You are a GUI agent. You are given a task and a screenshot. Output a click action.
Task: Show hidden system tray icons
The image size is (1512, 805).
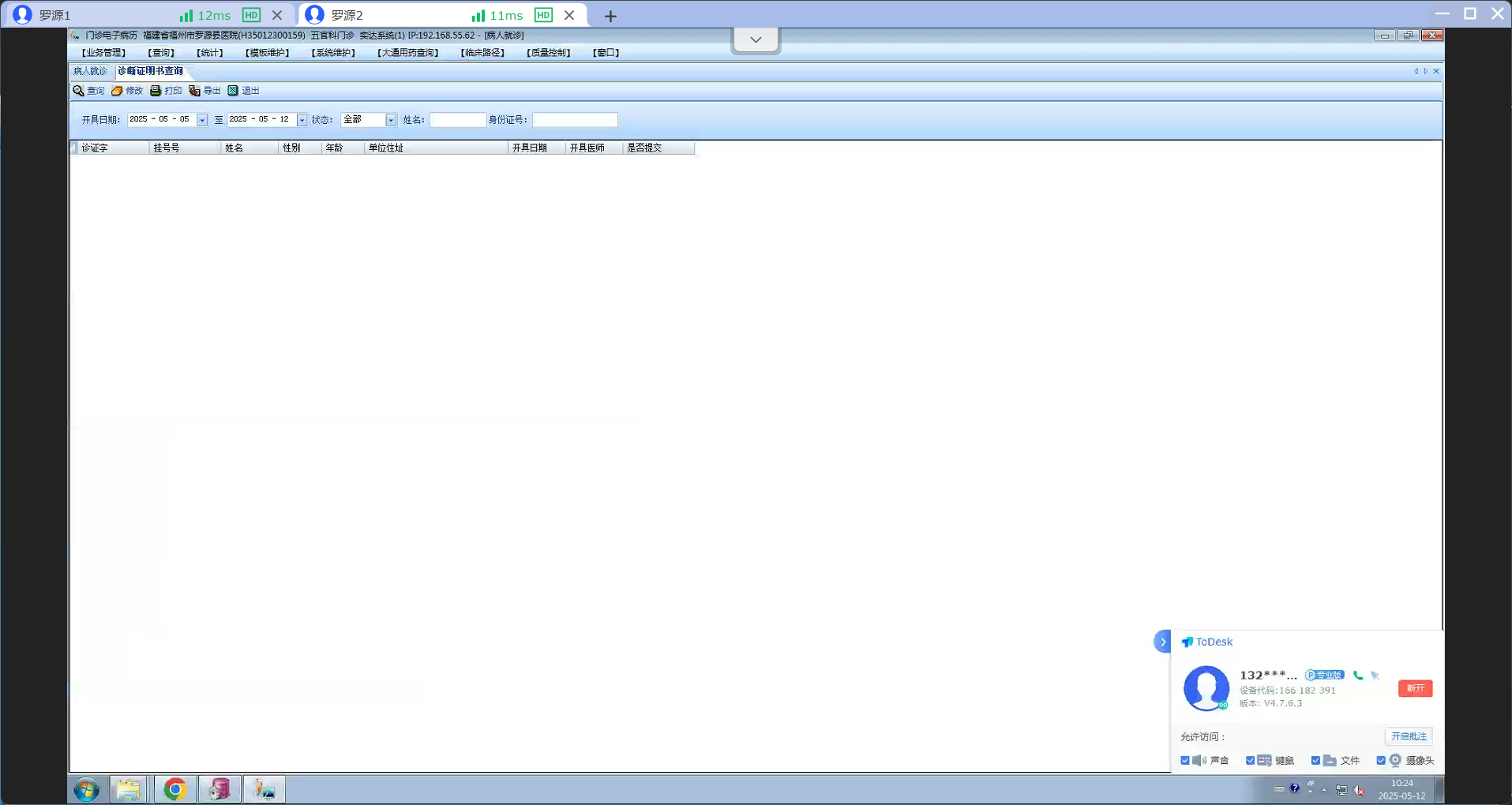[x=1324, y=790]
